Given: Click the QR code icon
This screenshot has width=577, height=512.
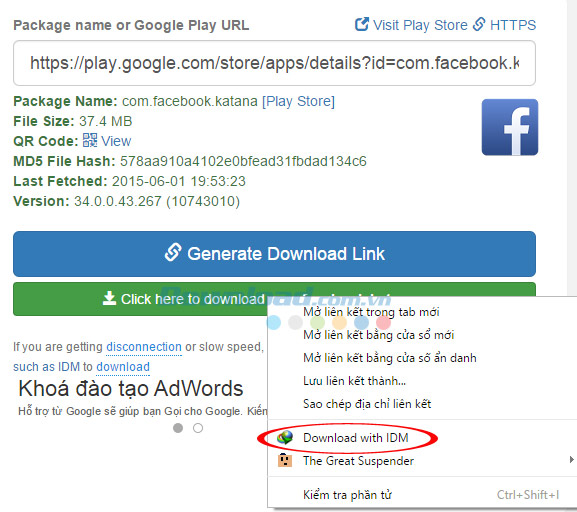Looking at the screenshot, I should click(x=90, y=140).
